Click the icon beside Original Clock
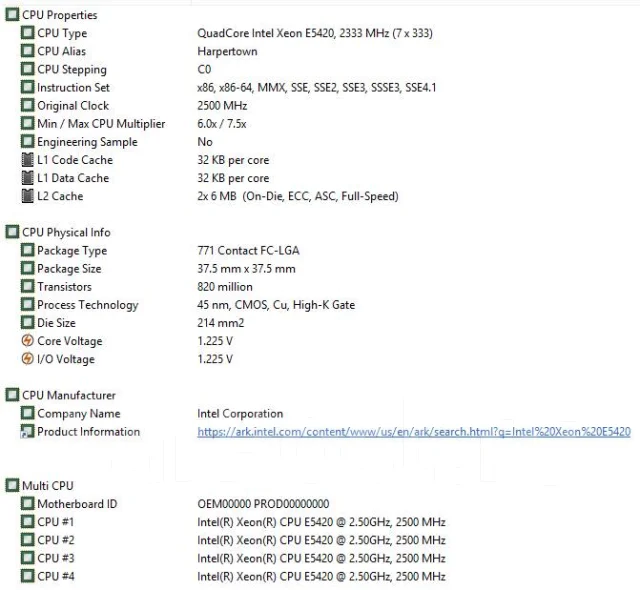640x590 pixels. point(27,105)
